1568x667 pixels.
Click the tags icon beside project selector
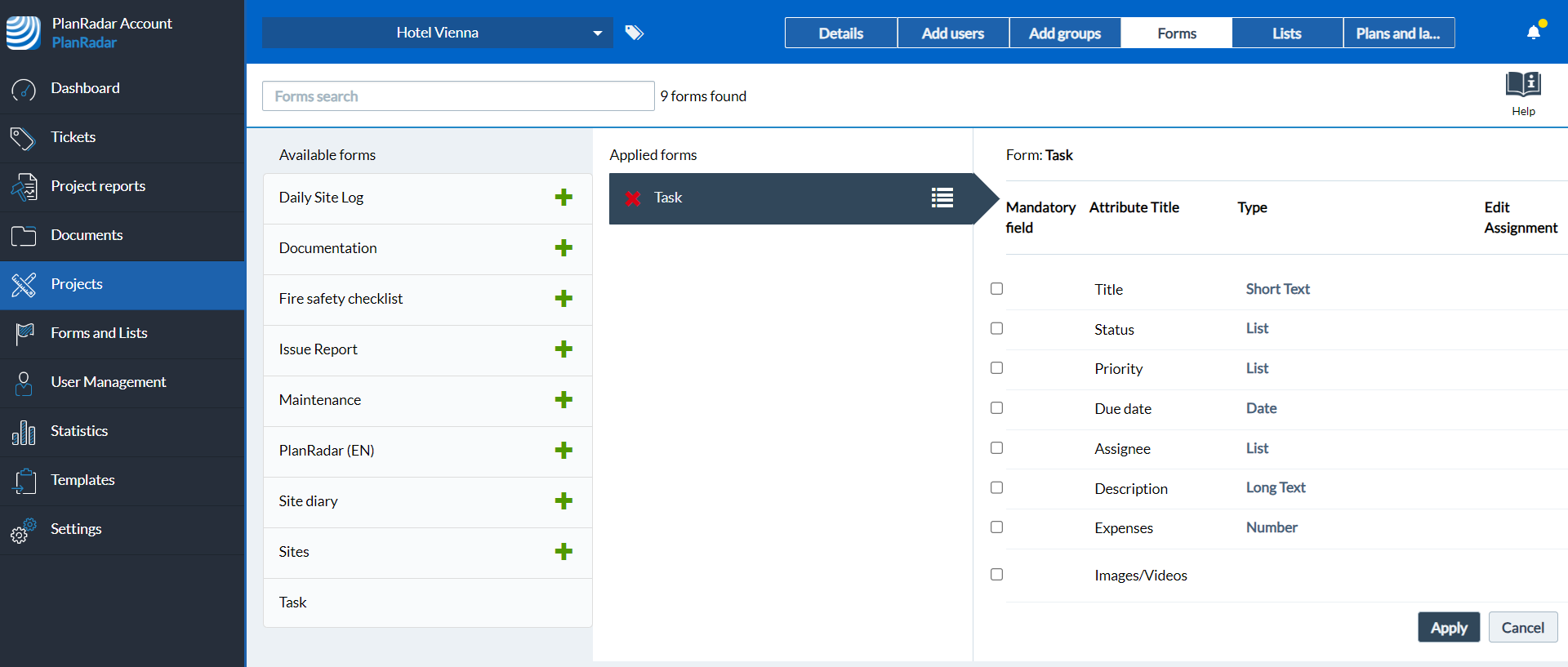click(635, 33)
